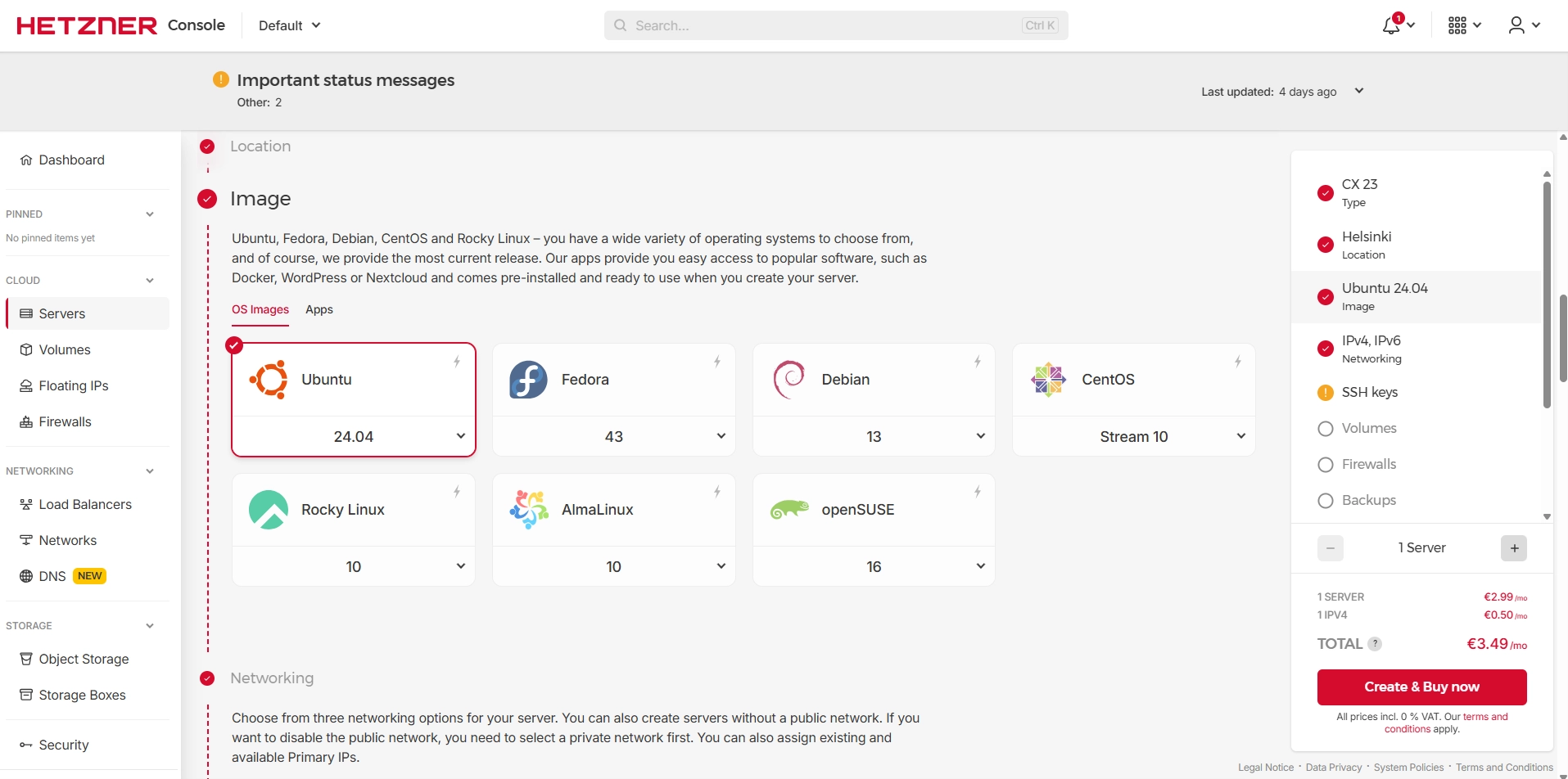Image resolution: width=1568 pixels, height=779 pixels.
Task: Select the Firewalls step circle in summary
Action: tap(1326, 465)
